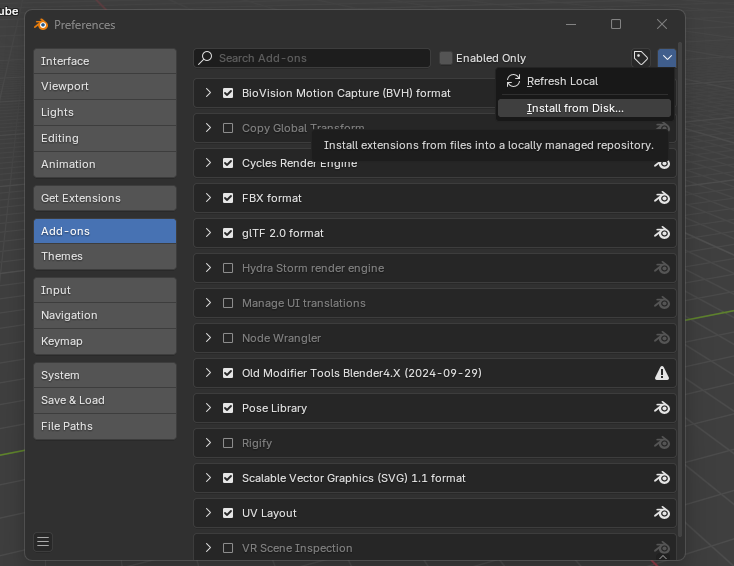Expand BioVision Motion Capture details
Screen dimensions: 734x566
pyautogui.click(x=208, y=93)
